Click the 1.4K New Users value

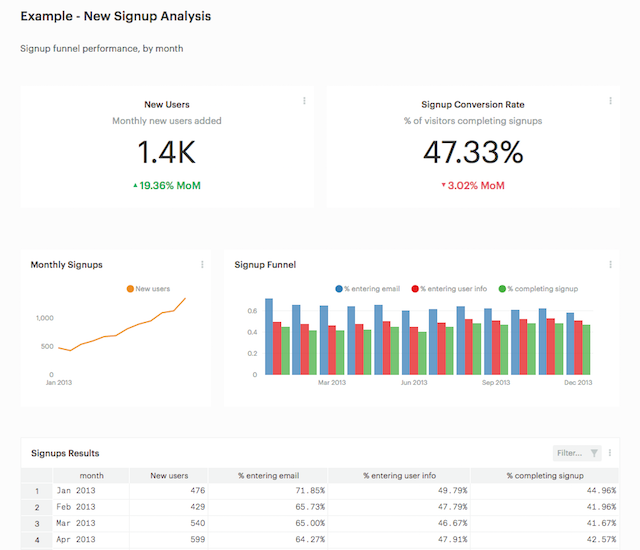coord(167,152)
